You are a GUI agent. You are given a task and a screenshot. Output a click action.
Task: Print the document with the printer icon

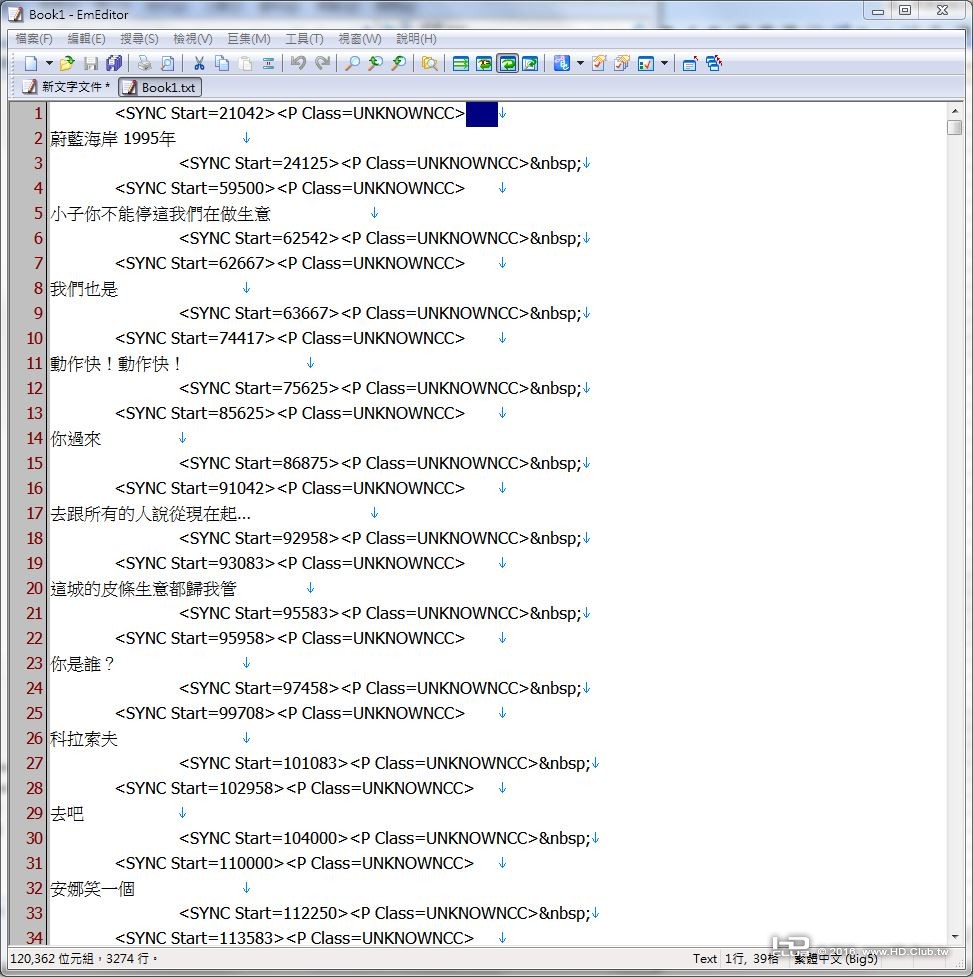click(145, 63)
